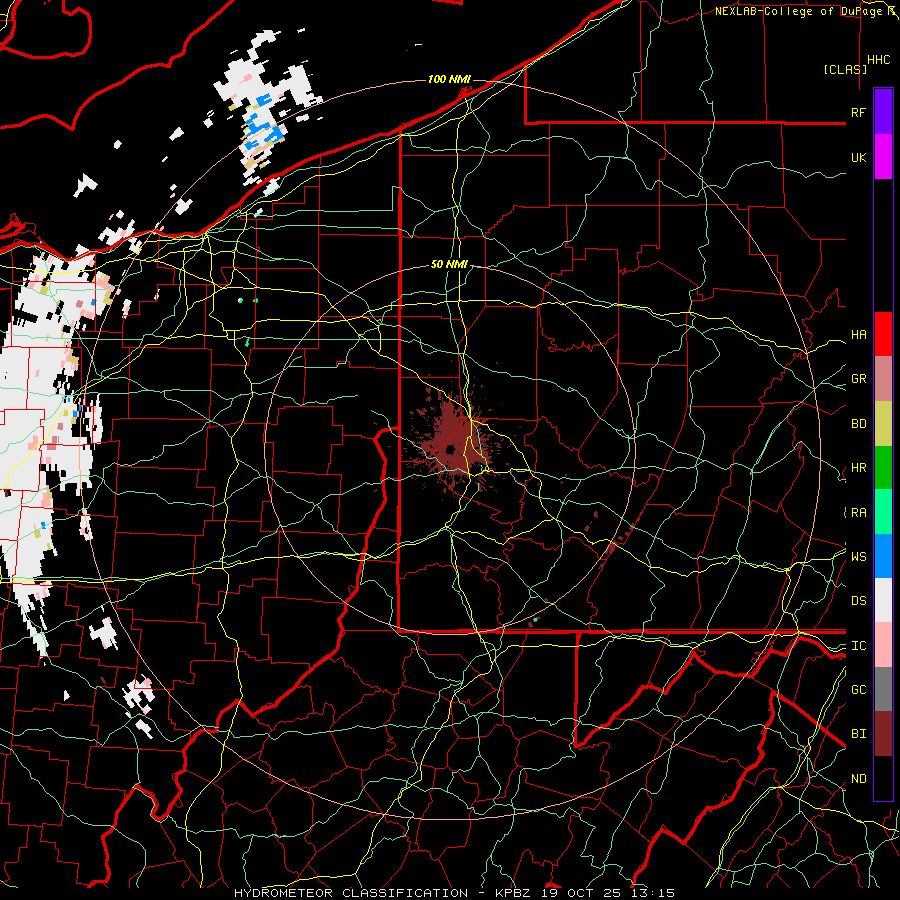Image resolution: width=900 pixels, height=900 pixels.
Task: Click the UK magenta legend swatch
Action: [883, 157]
